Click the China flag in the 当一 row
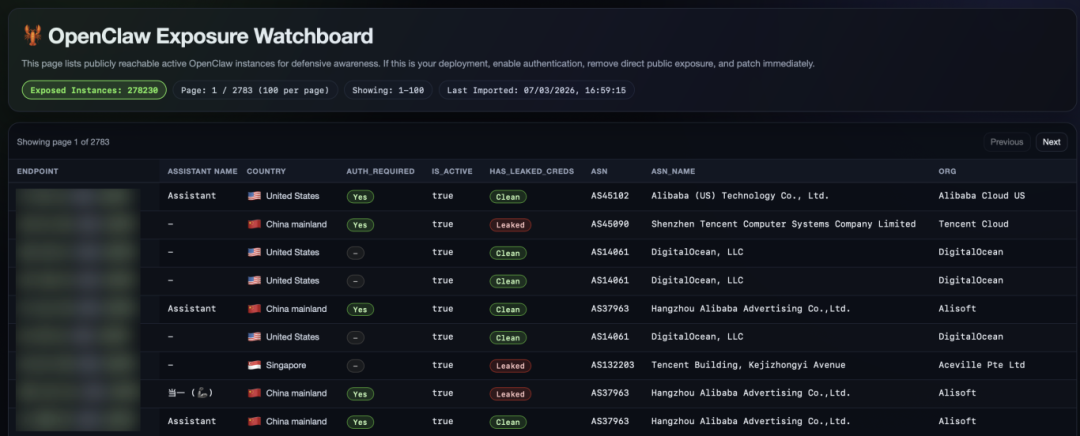The height and width of the screenshot is (436, 1080). pos(254,393)
